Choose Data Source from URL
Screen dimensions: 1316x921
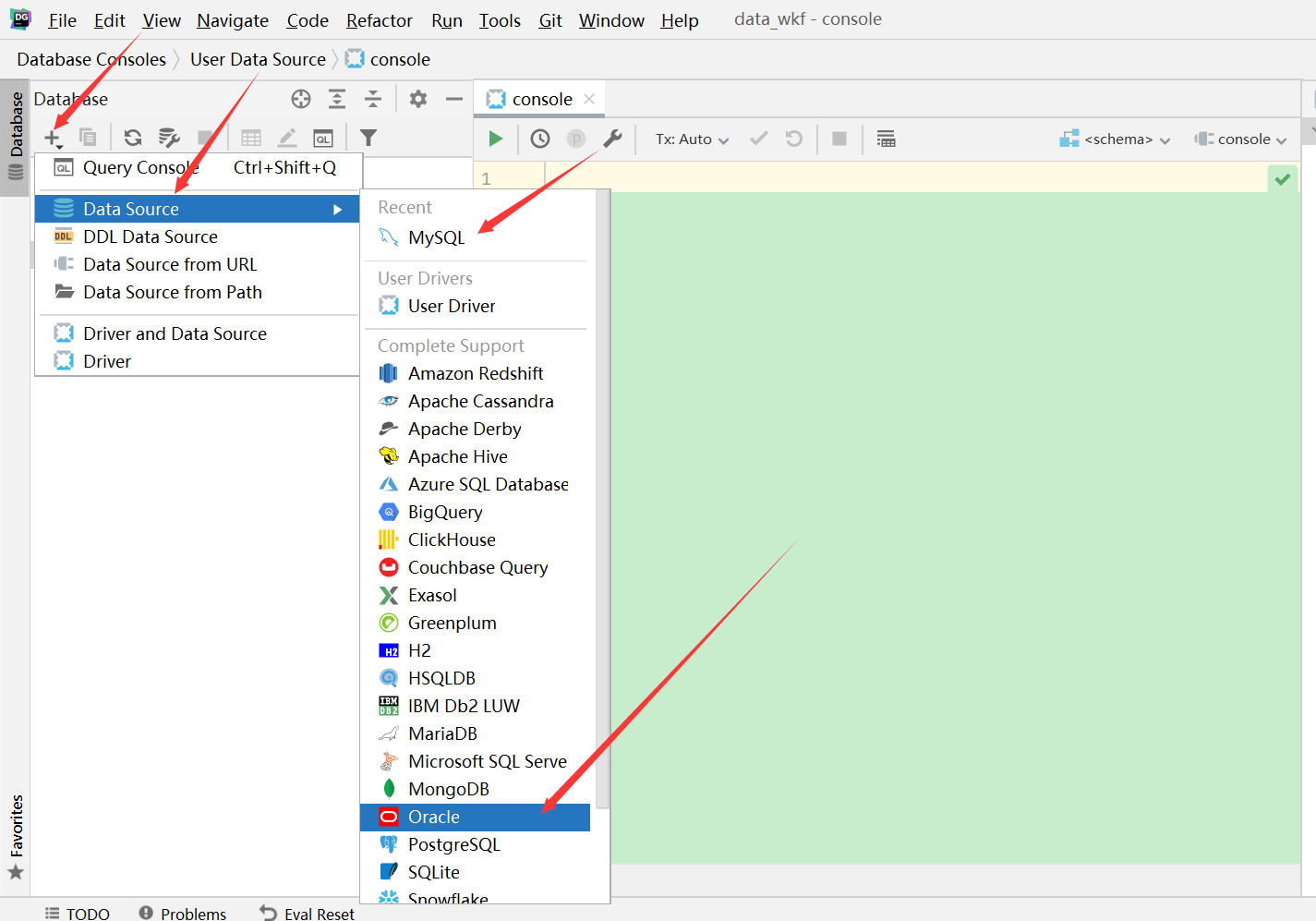click(197, 264)
